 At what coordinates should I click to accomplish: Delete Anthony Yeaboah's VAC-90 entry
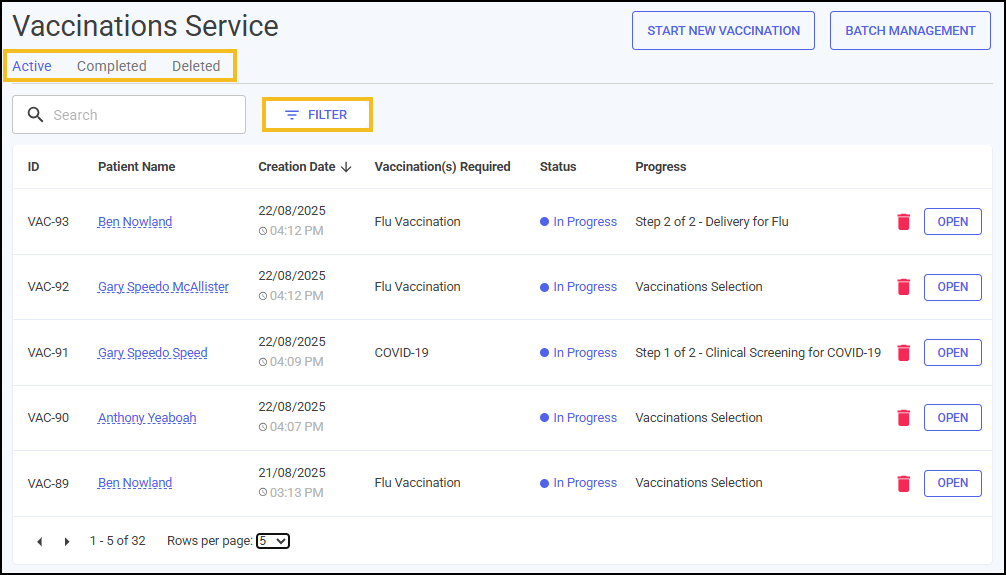pos(903,418)
